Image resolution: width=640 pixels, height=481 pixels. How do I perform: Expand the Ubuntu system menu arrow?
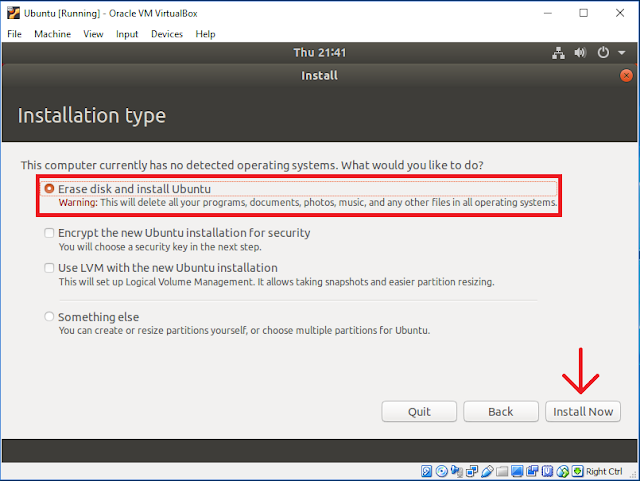click(622, 53)
